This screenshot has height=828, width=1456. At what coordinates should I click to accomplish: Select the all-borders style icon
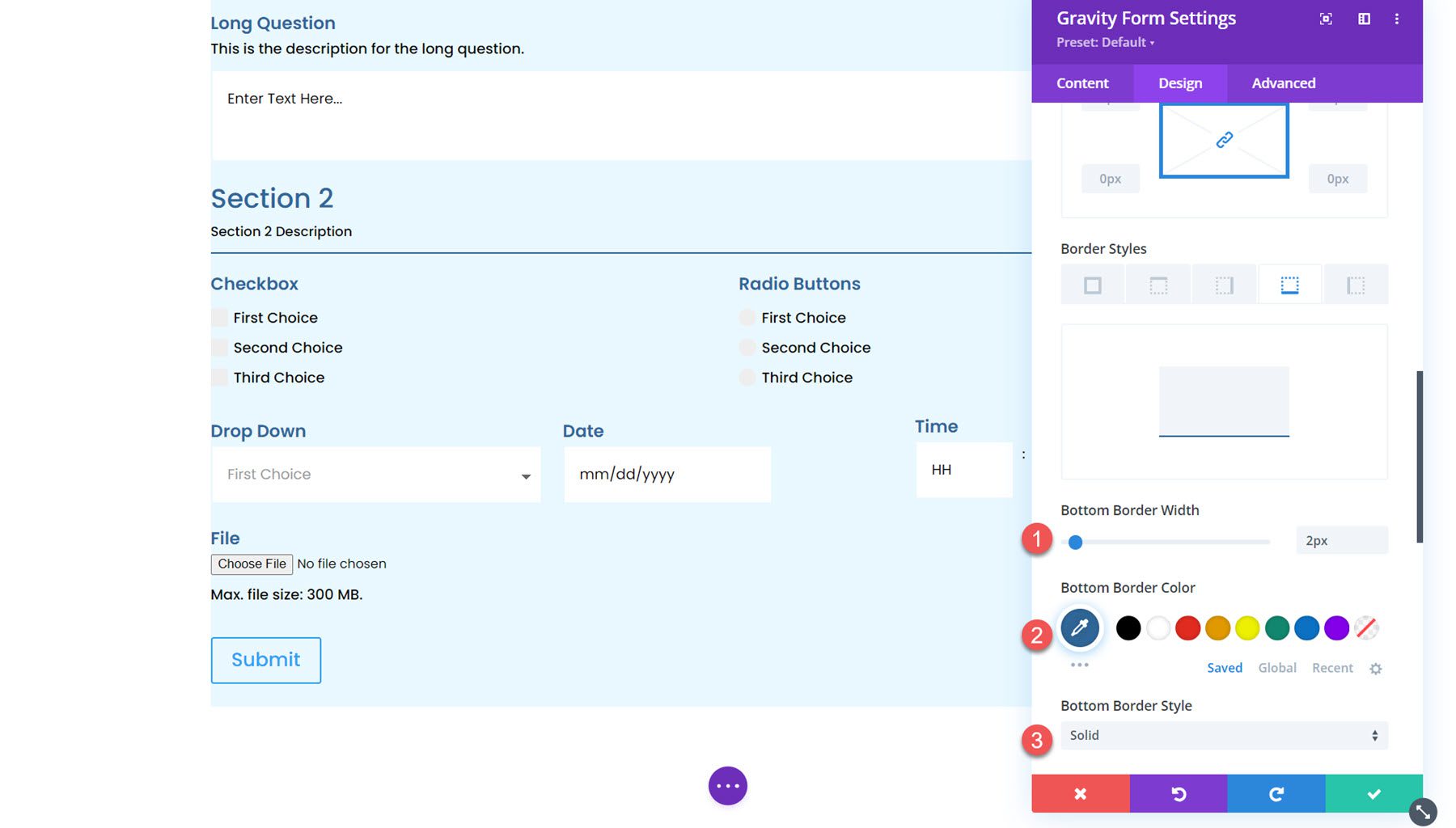click(1092, 284)
